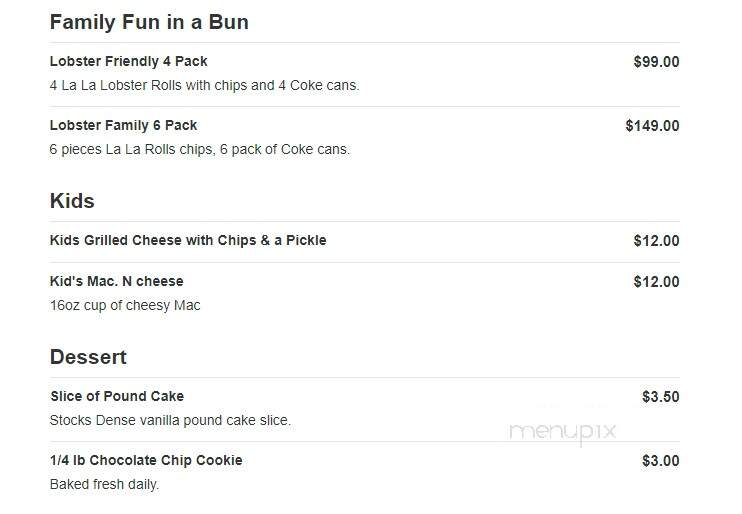
Task: Click the Kid's Mac. N cheese $12.00 price
Action: [656, 282]
